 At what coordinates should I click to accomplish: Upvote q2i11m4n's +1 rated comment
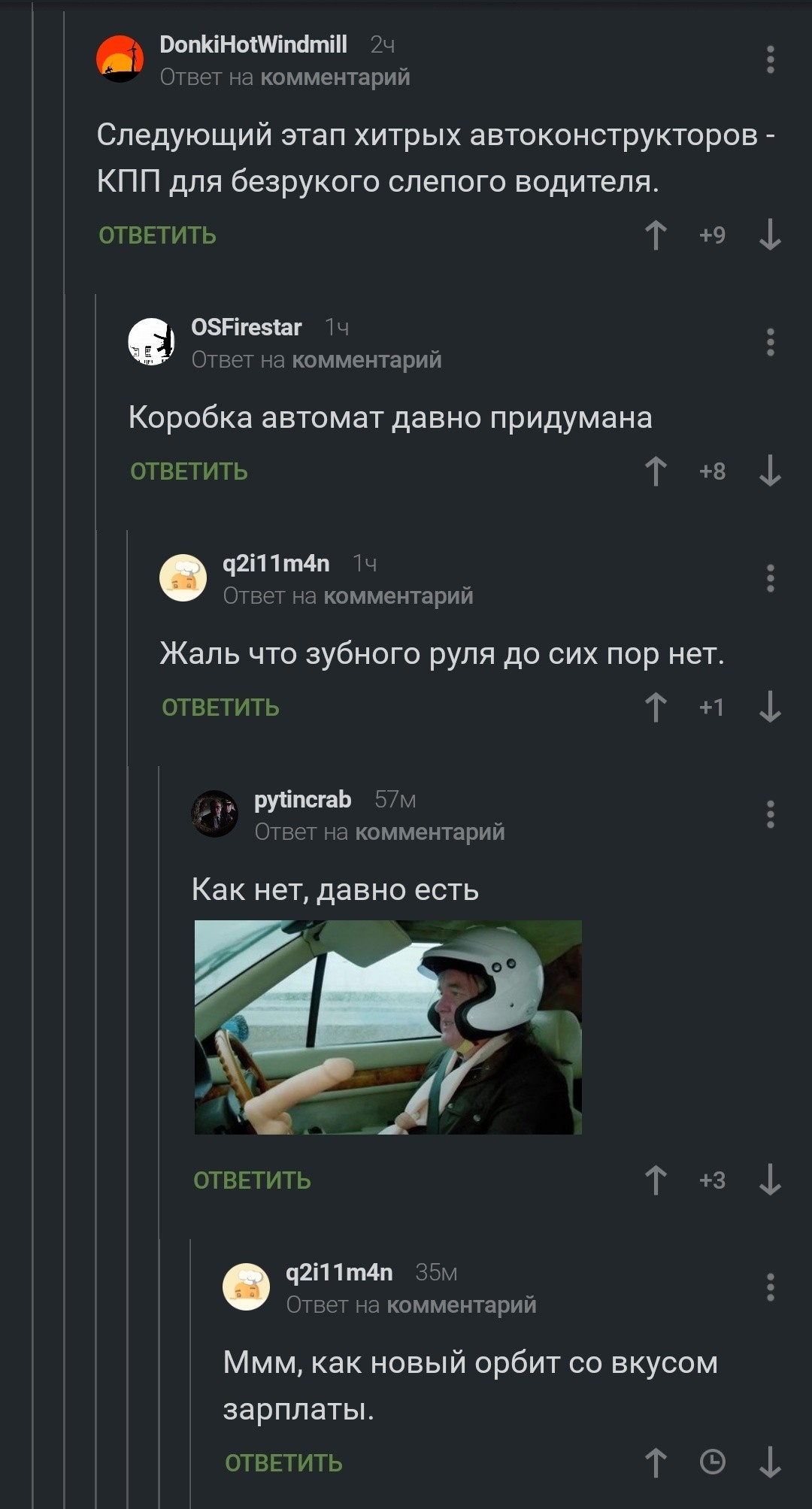pyautogui.click(x=656, y=708)
